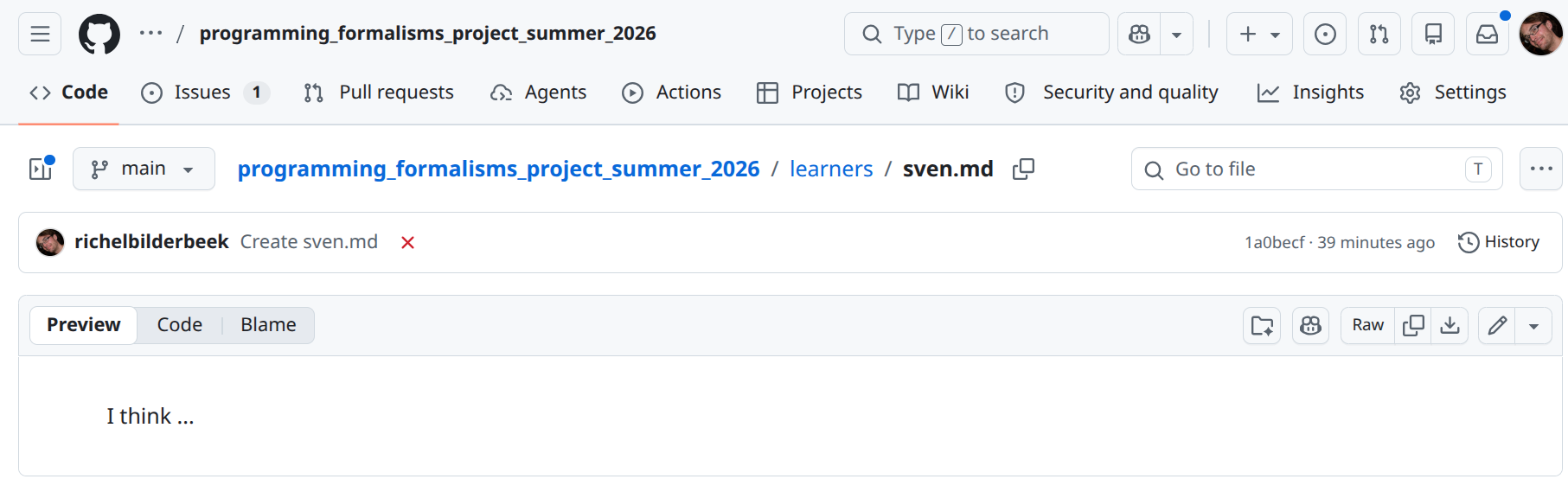Go to the Insights tab
Screen dimensions: 1568x479
(1310, 93)
